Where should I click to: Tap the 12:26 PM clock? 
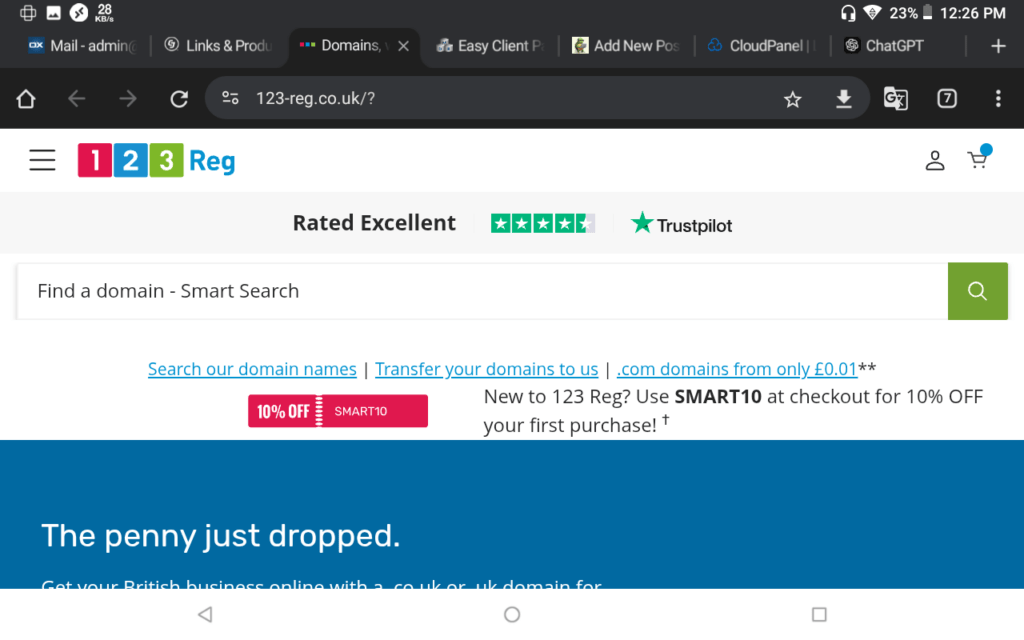coord(972,12)
